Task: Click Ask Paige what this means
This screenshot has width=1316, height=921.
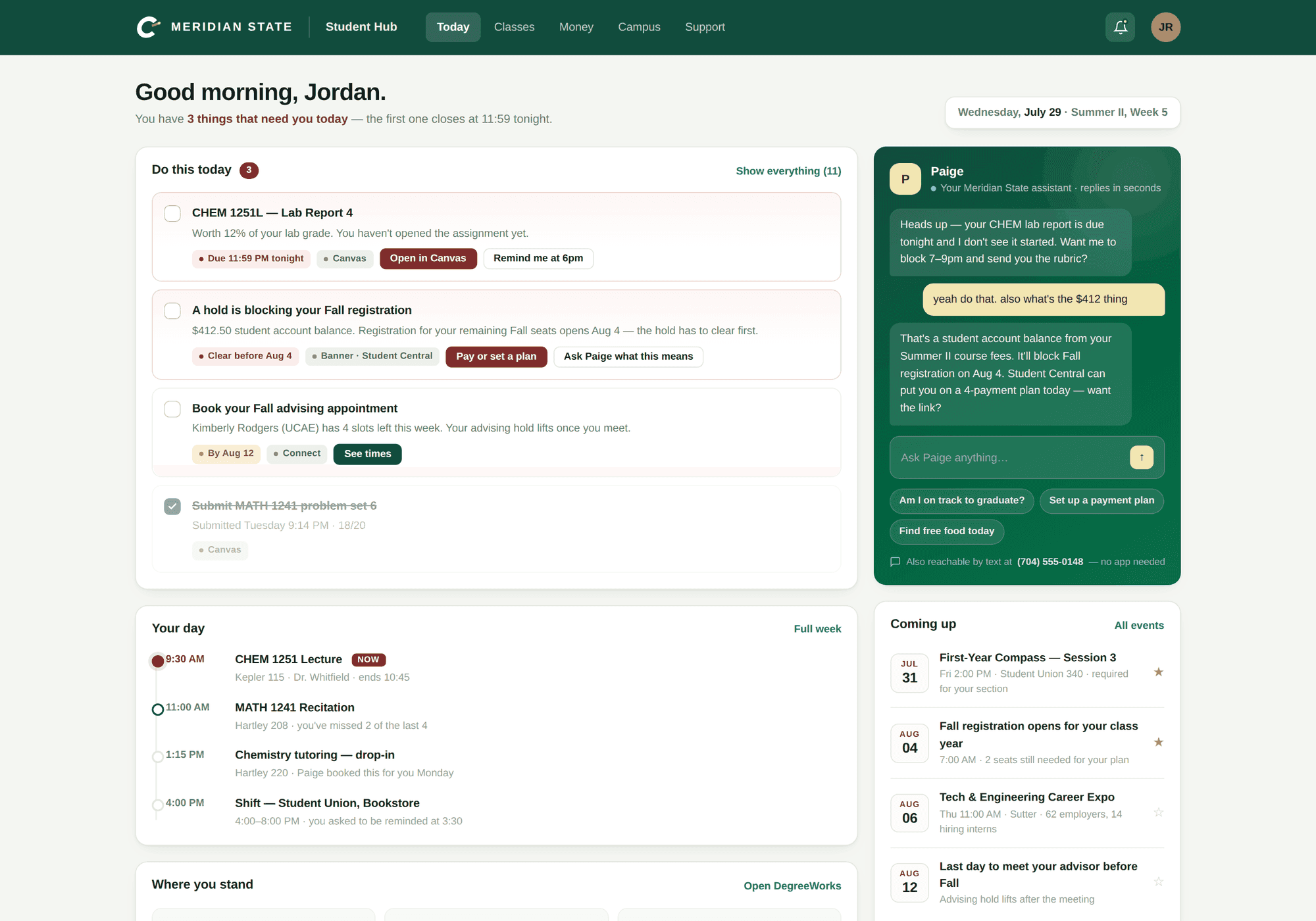Action: 628,357
